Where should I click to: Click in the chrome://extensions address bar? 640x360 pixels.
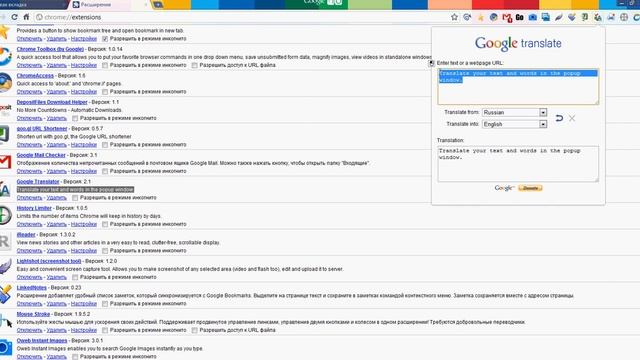241,17
